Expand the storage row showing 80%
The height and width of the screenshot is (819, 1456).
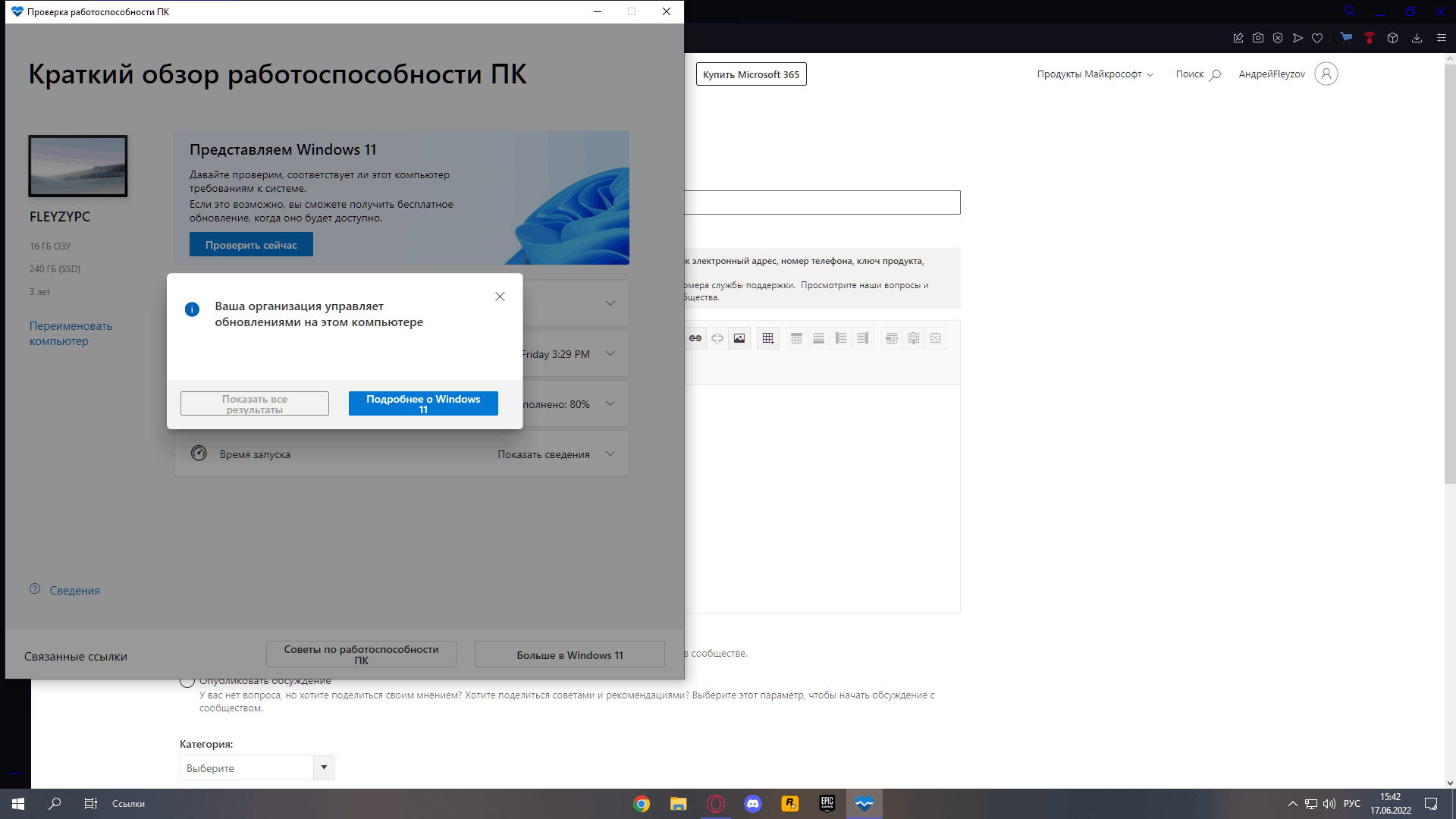point(610,404)
